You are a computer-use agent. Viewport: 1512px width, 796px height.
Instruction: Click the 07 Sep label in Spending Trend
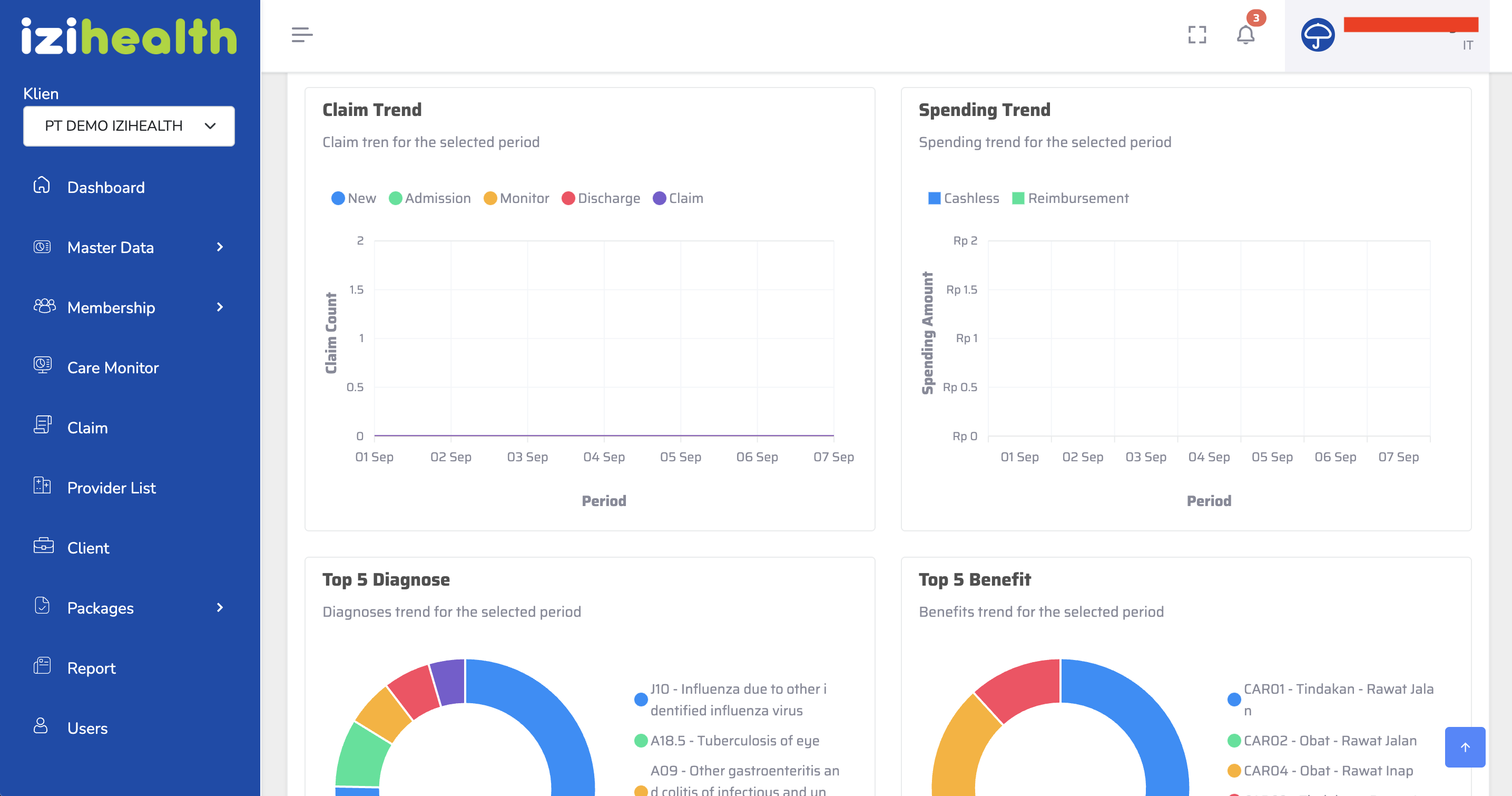[1398, 457]
